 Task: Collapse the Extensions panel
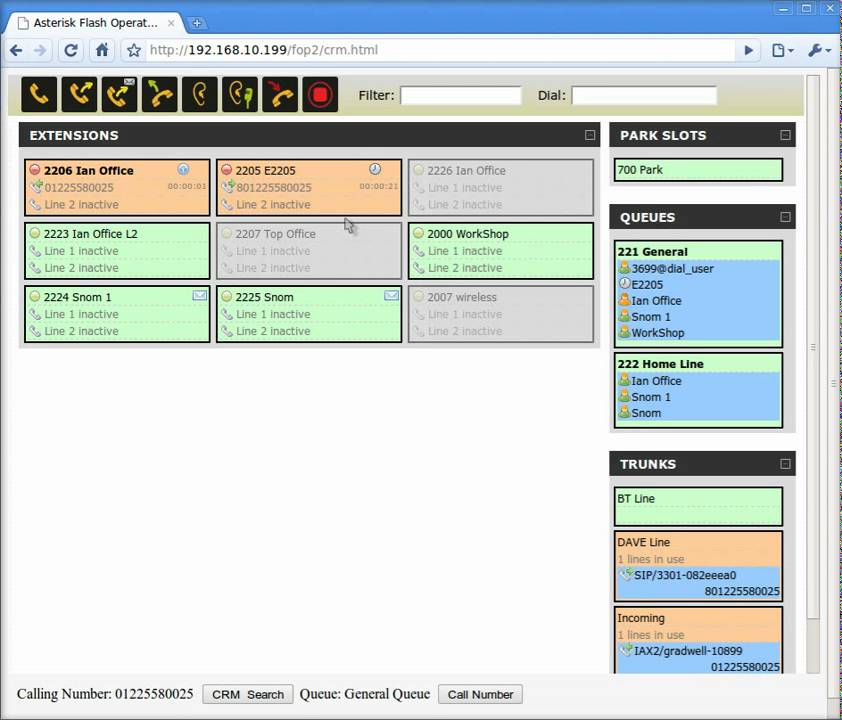pos(590,135)
